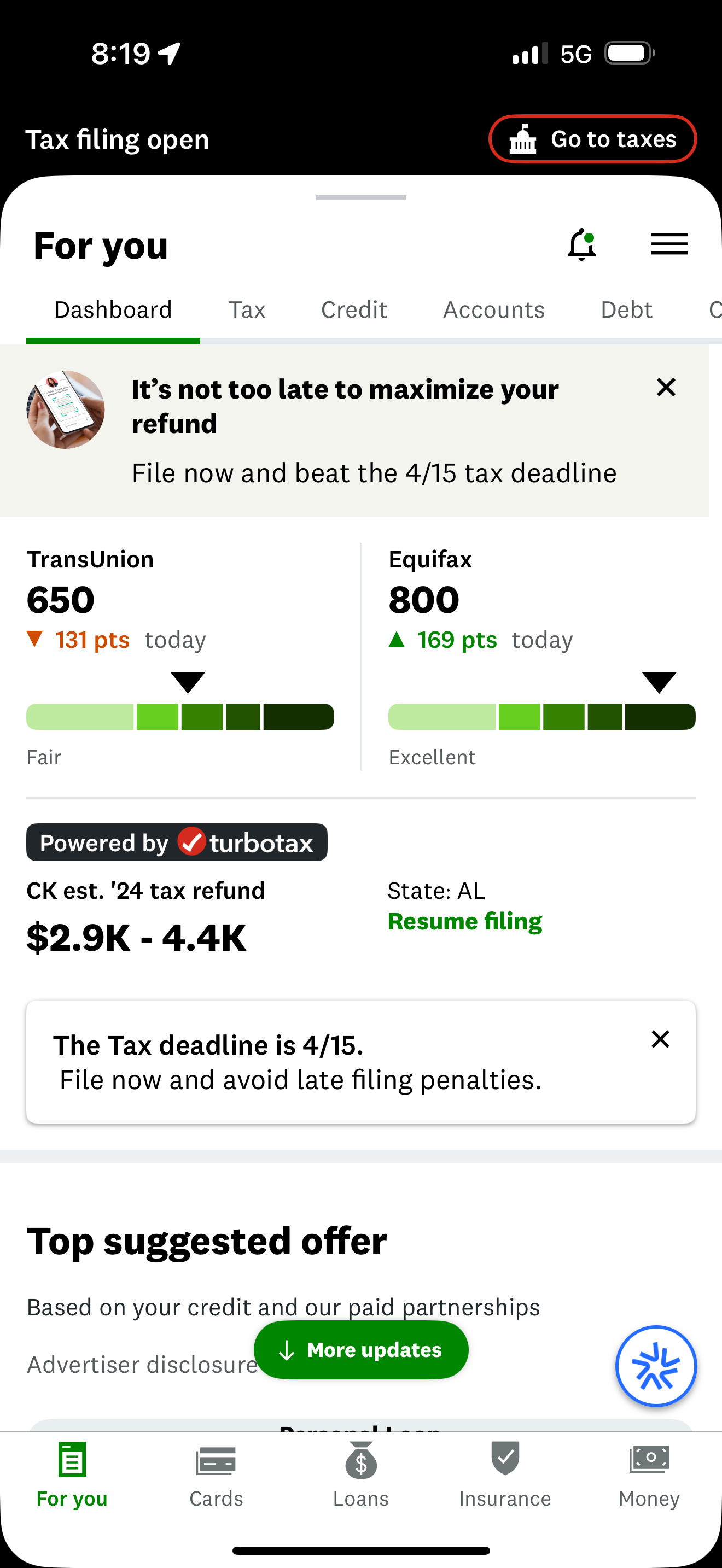
Task: Select the Tax tab
Action: pyautogui.click(x=247, y=309)
